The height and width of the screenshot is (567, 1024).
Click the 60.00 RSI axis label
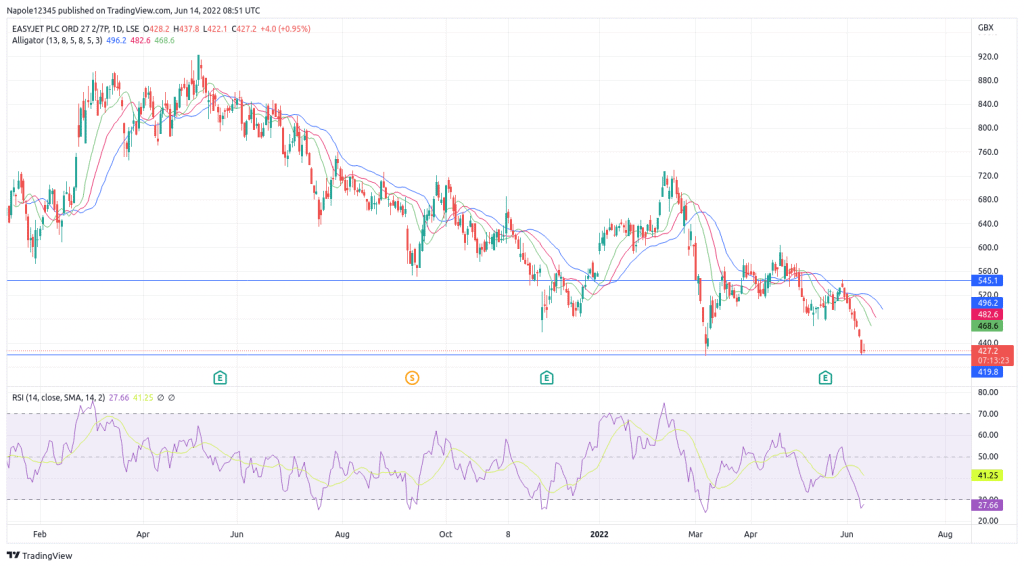click(987, 435)
